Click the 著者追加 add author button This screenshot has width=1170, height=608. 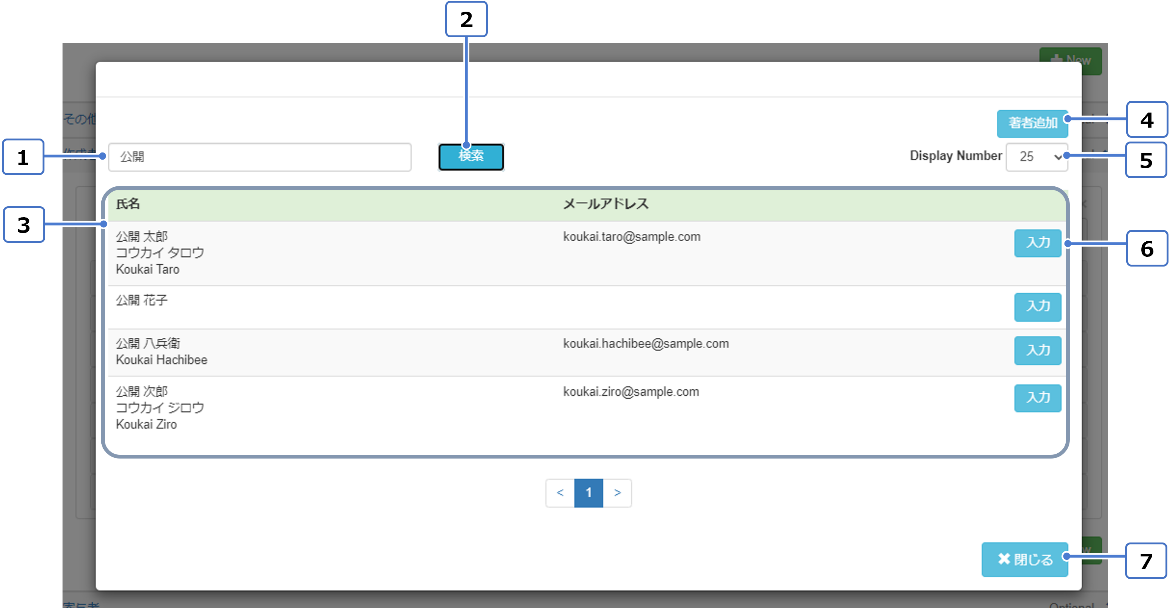pos(1032,123)
